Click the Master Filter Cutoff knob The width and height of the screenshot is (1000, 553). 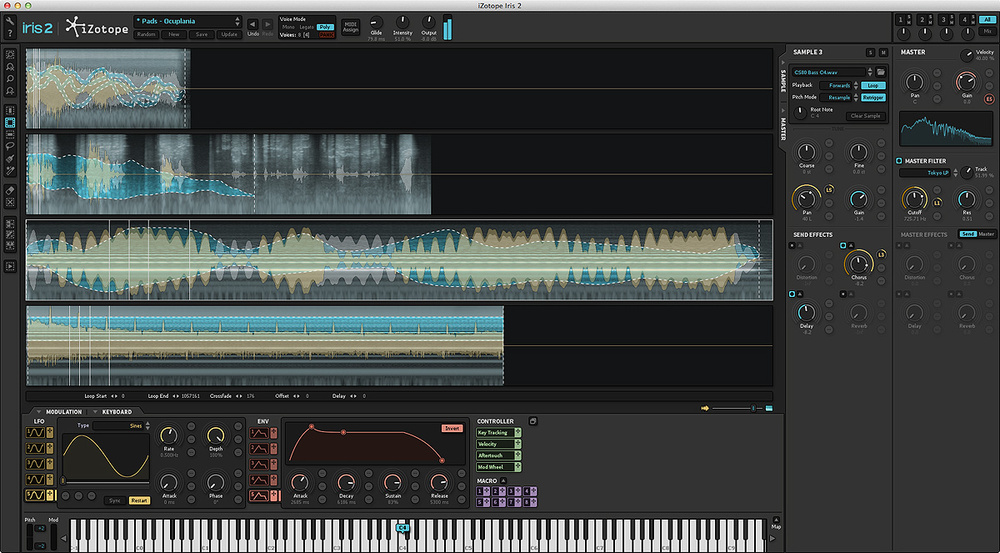(x=915, y=200)
